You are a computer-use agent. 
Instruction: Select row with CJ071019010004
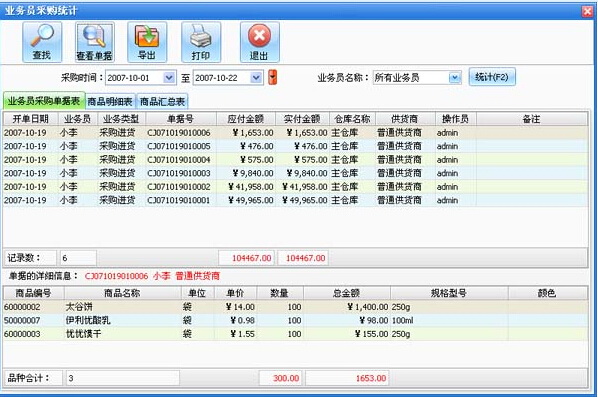point(296,160)
